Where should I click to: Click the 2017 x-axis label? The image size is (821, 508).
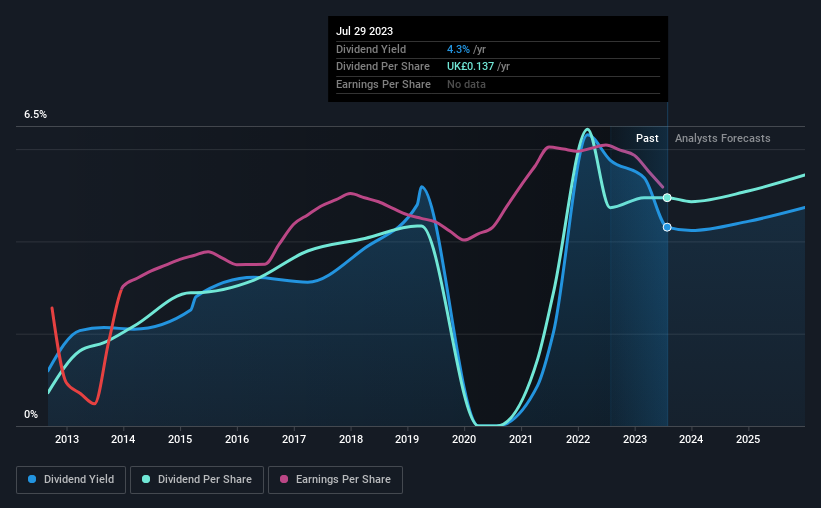[294, 439]
